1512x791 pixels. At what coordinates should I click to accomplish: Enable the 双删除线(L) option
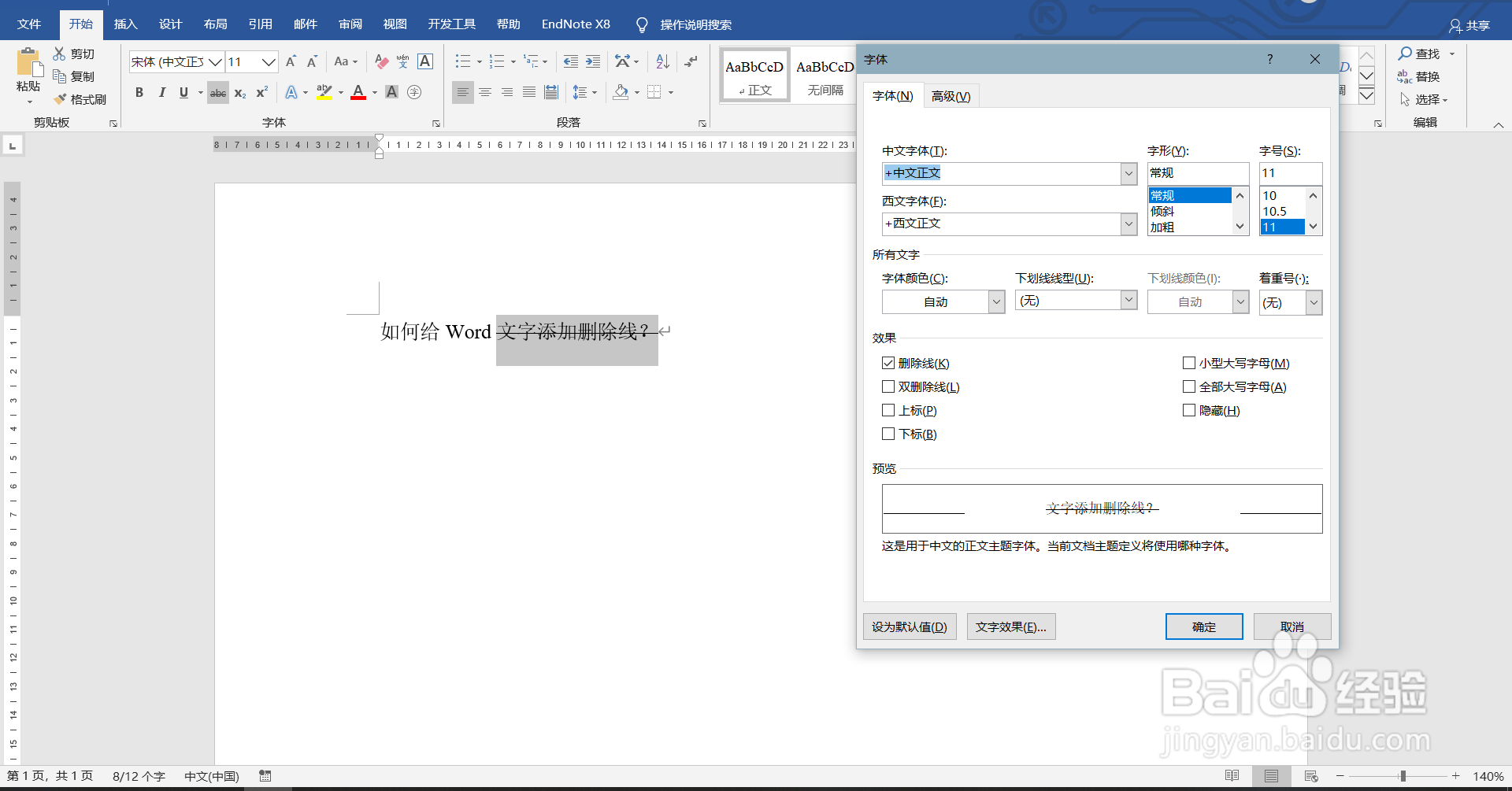tap(888, 386)
